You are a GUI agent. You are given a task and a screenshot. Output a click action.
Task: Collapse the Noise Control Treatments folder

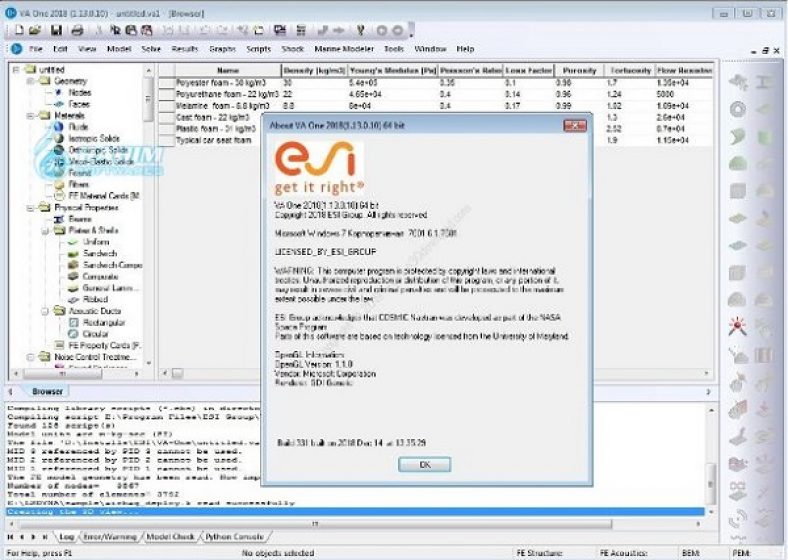30,357
